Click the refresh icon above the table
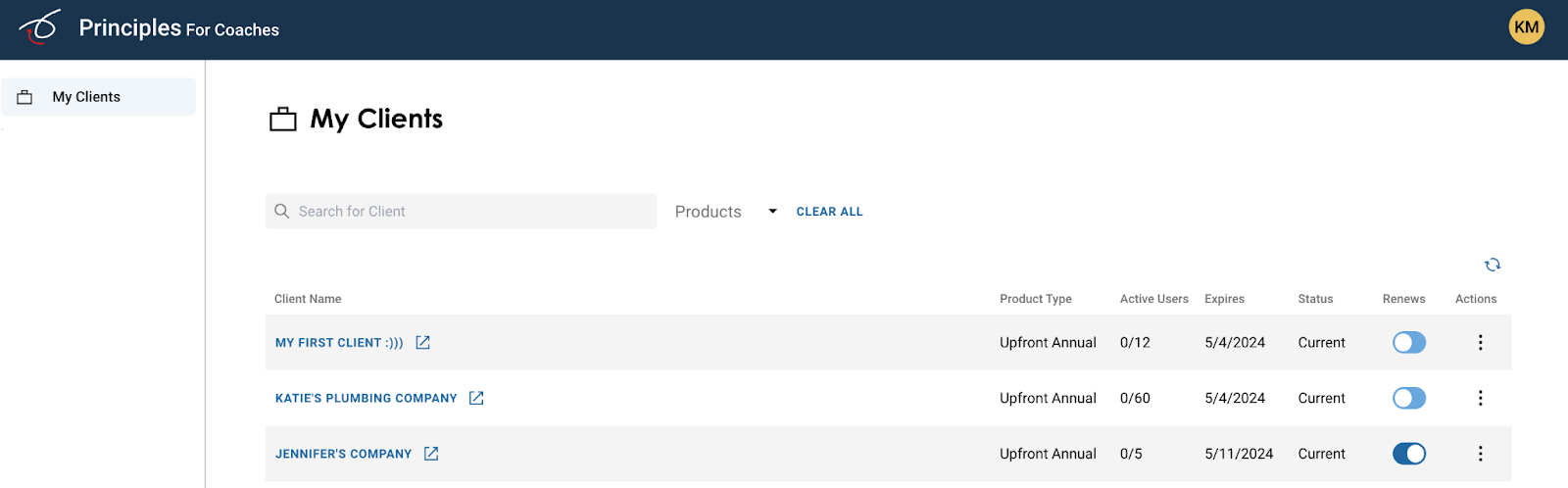The image size is (1568, 488). click(1493, 265)
